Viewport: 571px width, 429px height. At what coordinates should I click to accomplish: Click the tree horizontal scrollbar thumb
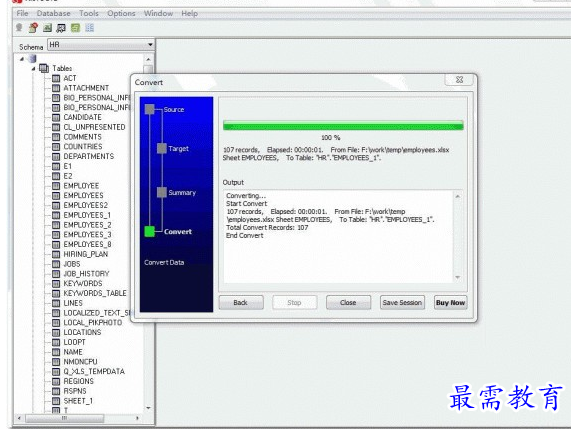[x=65, y=418]
